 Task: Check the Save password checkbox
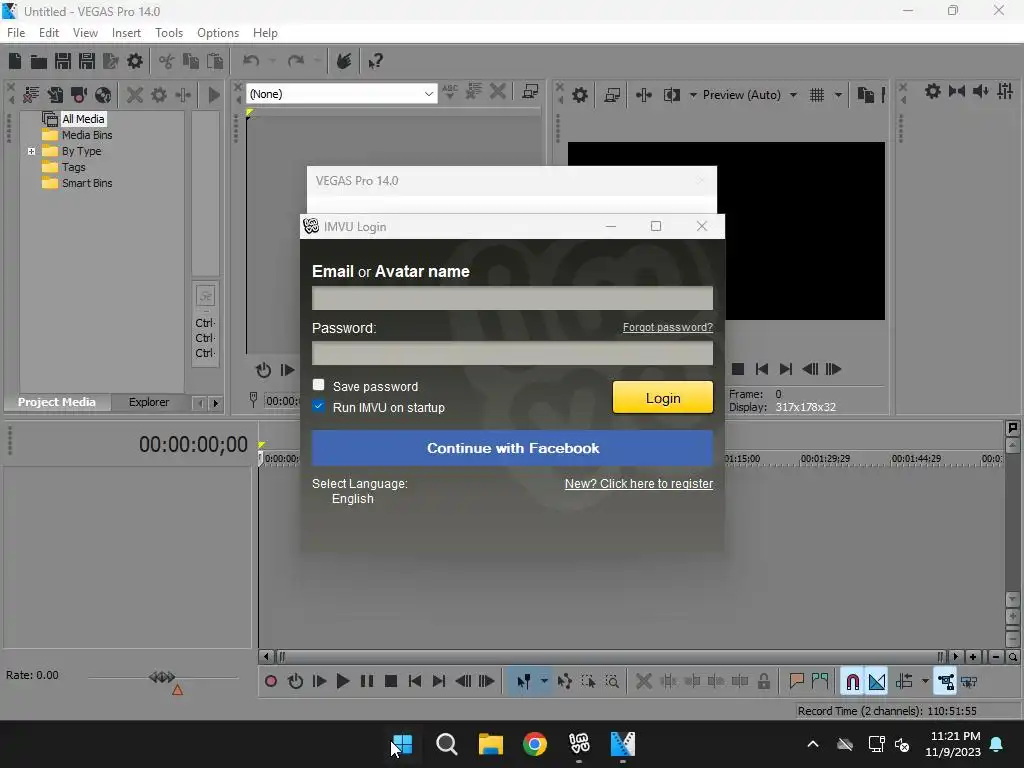tap(319, 385)
